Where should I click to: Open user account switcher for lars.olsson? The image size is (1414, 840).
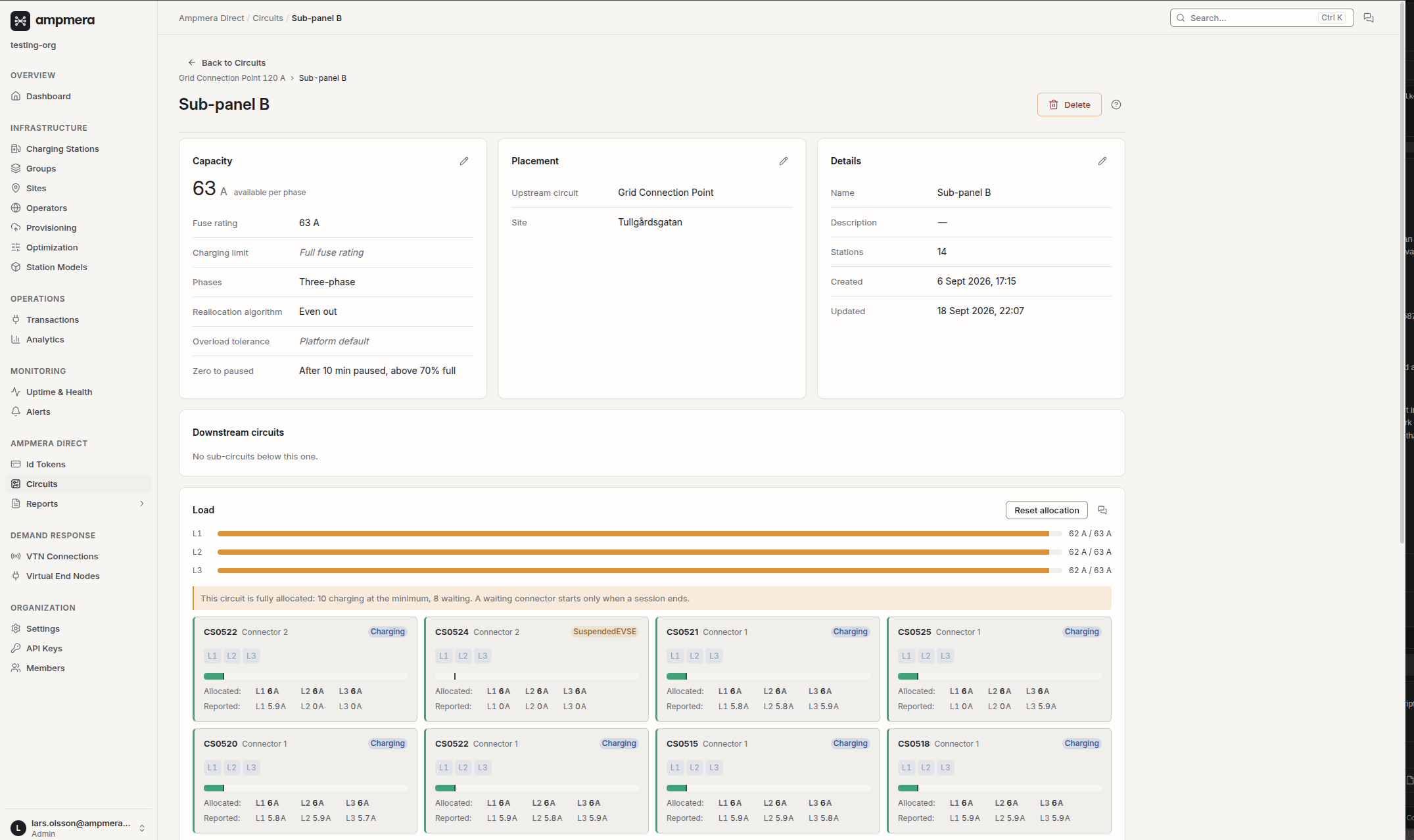tap(78, 828)
